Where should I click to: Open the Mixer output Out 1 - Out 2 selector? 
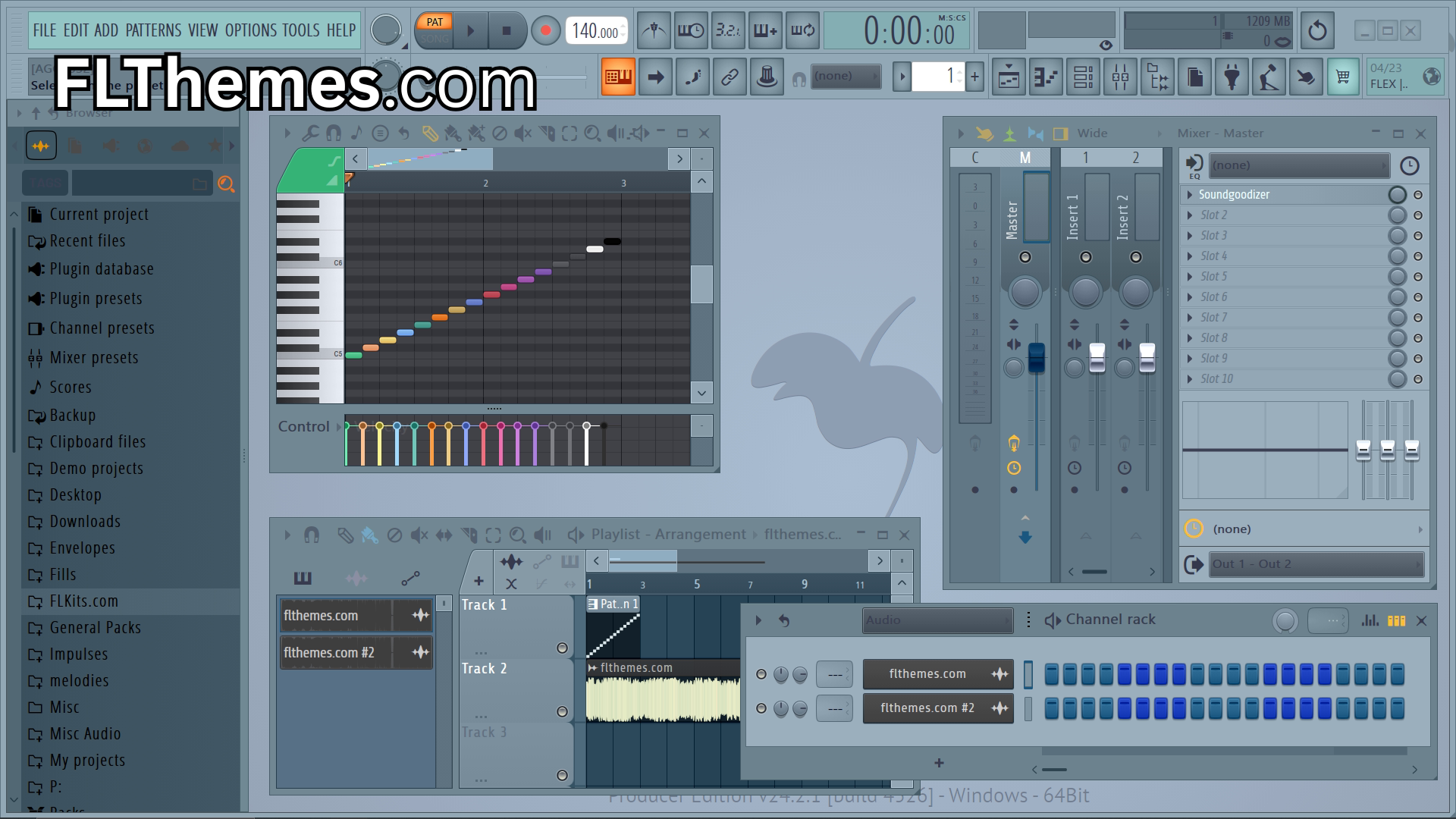[x=1316, y=564]
